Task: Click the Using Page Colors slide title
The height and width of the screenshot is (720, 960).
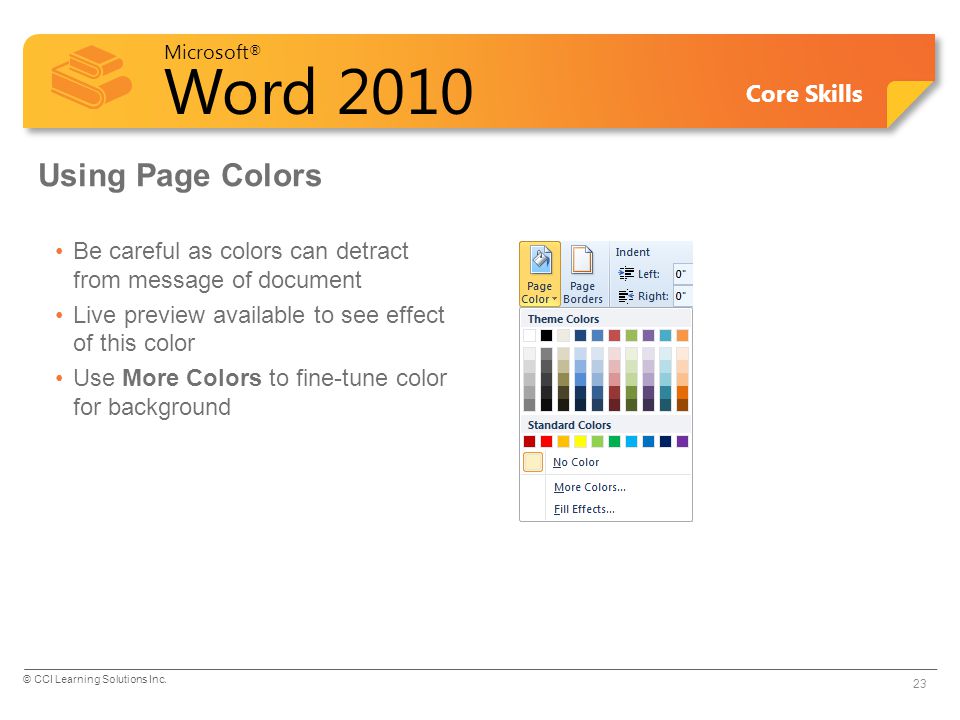Action: click(180, 176)
